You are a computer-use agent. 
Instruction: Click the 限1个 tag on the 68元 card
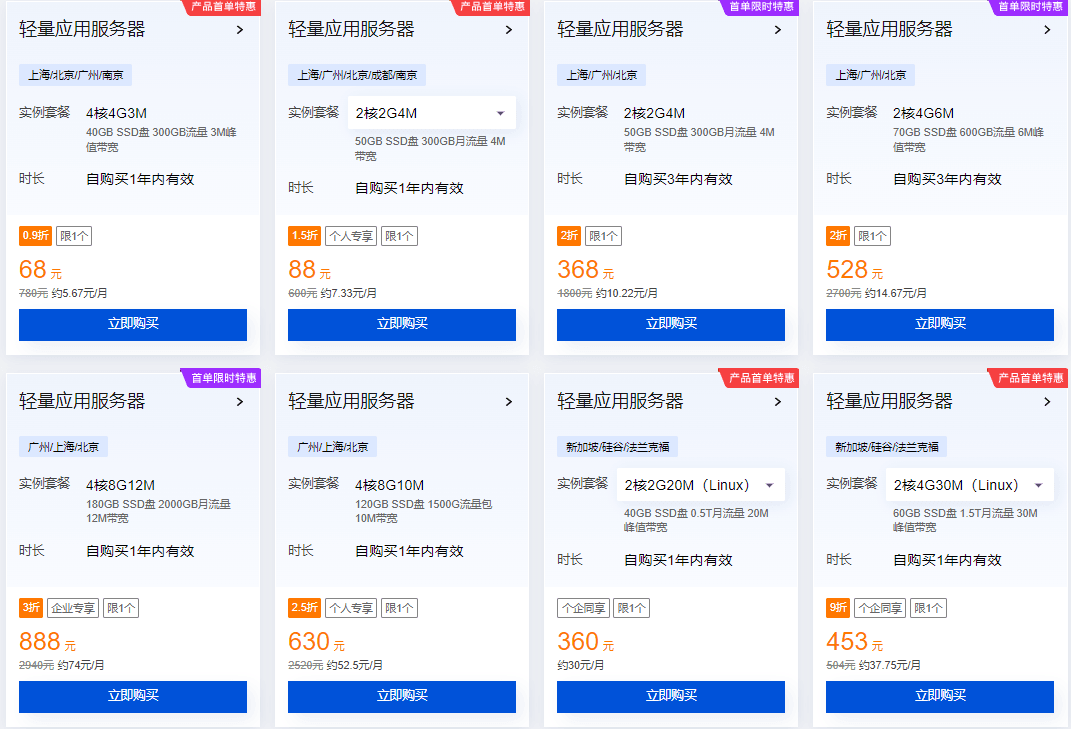tap(74, 236)
